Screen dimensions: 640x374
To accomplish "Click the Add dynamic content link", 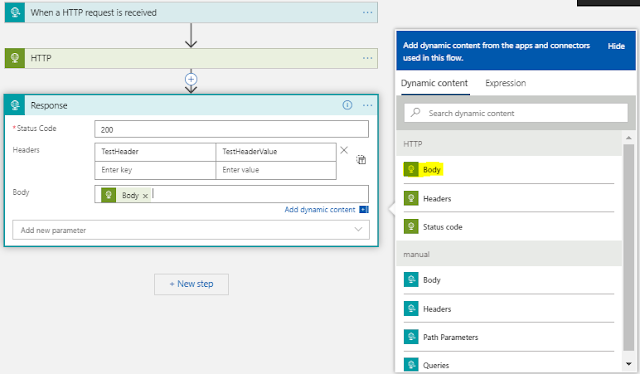I will pyautogui.click(x=320, y=209).
